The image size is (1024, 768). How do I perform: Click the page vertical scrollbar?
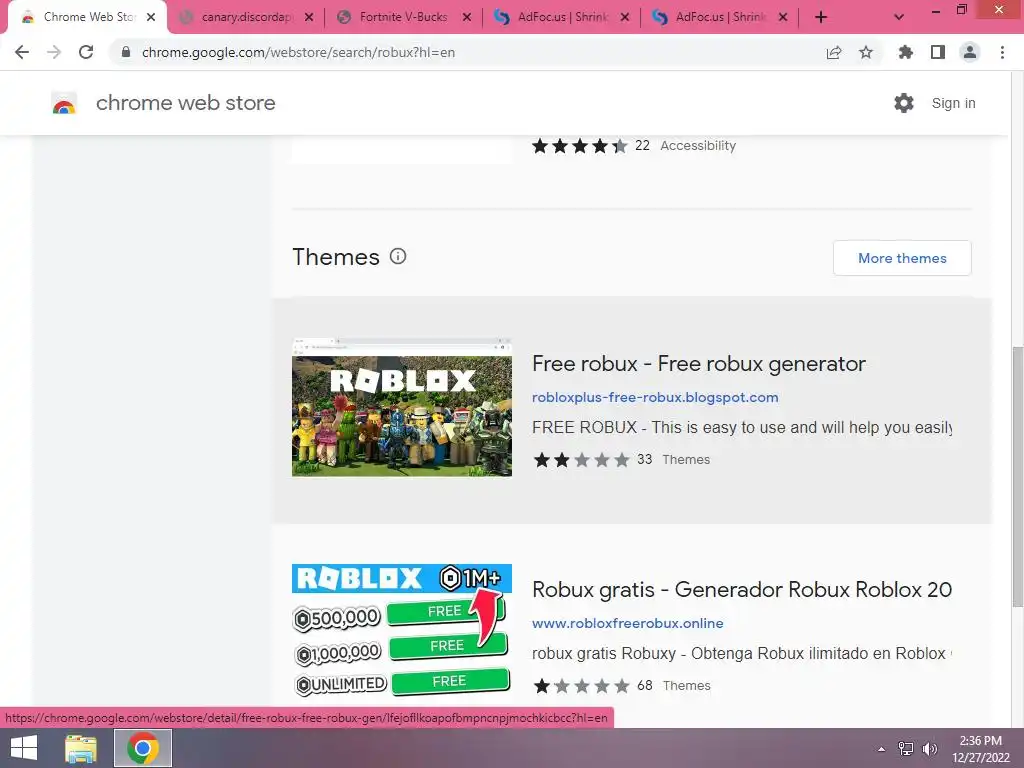(x=1017, y=477)
